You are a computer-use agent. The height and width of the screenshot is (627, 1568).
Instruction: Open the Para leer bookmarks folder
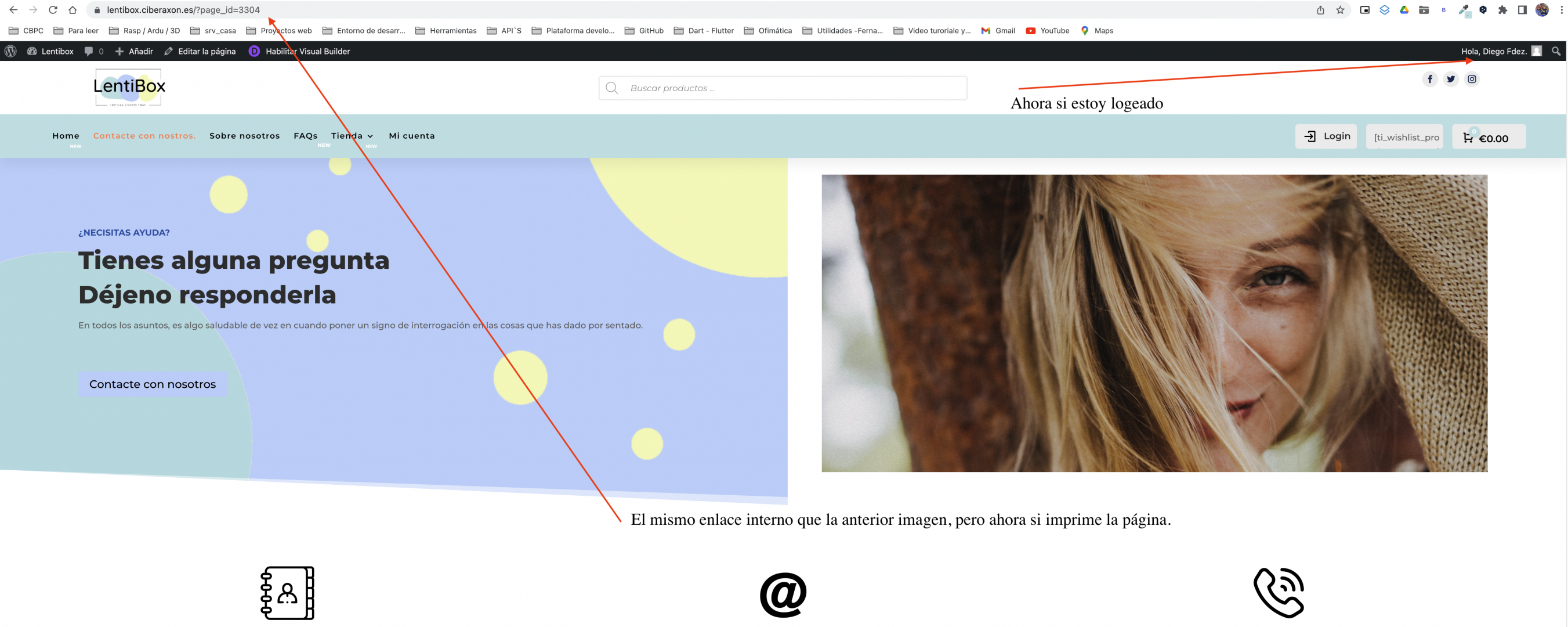[x=76, y=30]
